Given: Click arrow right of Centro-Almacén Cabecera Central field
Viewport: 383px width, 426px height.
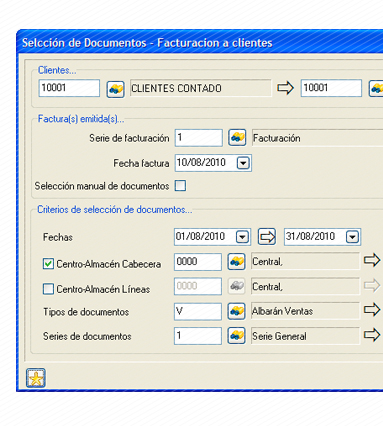Looking at the screenshot, I should (x=372, y=260).
